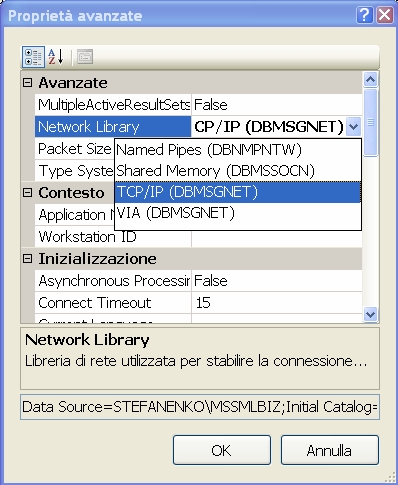Sort properties alphabetically with A-Z icon

coord(56,57)
